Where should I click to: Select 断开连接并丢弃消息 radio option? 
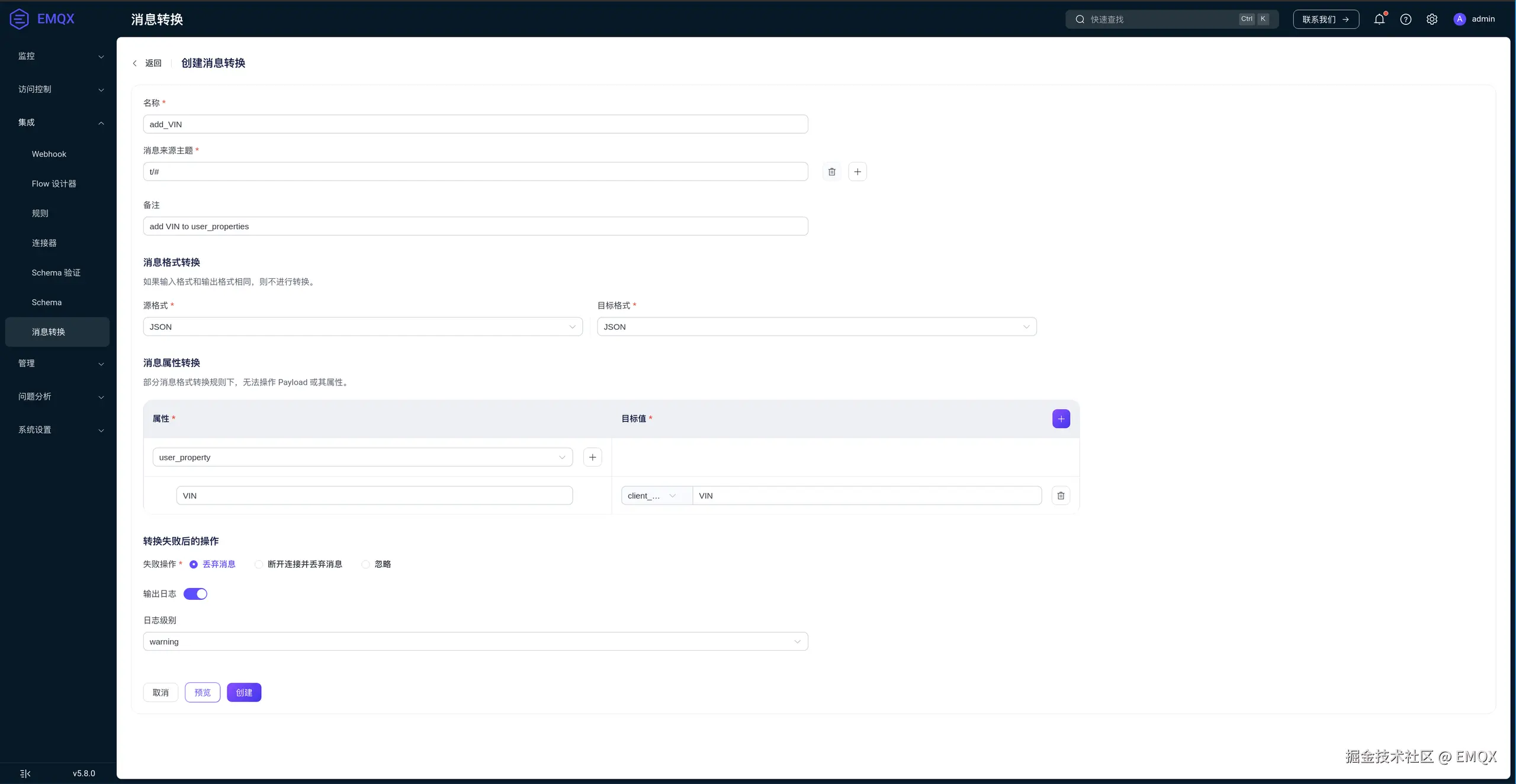point(259,564)
